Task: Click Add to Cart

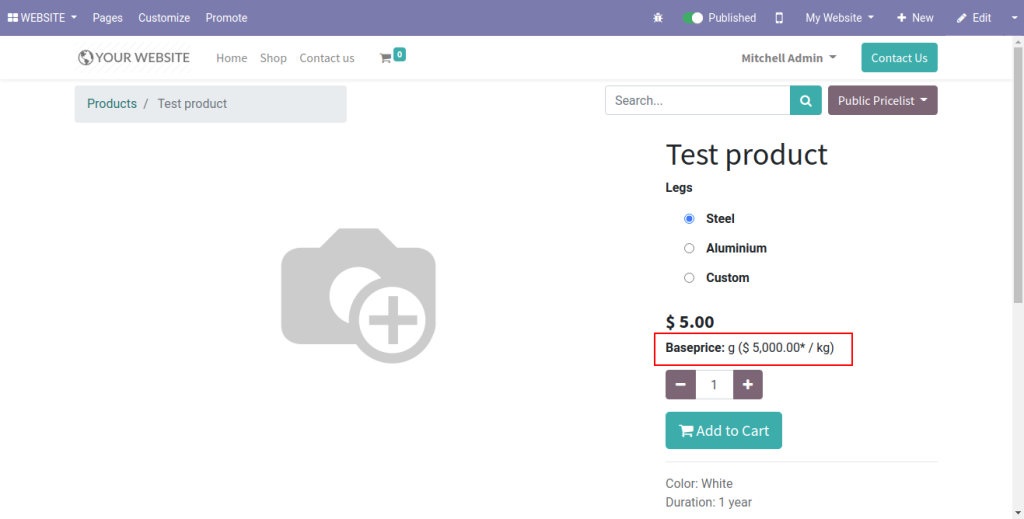Action: 724,430
